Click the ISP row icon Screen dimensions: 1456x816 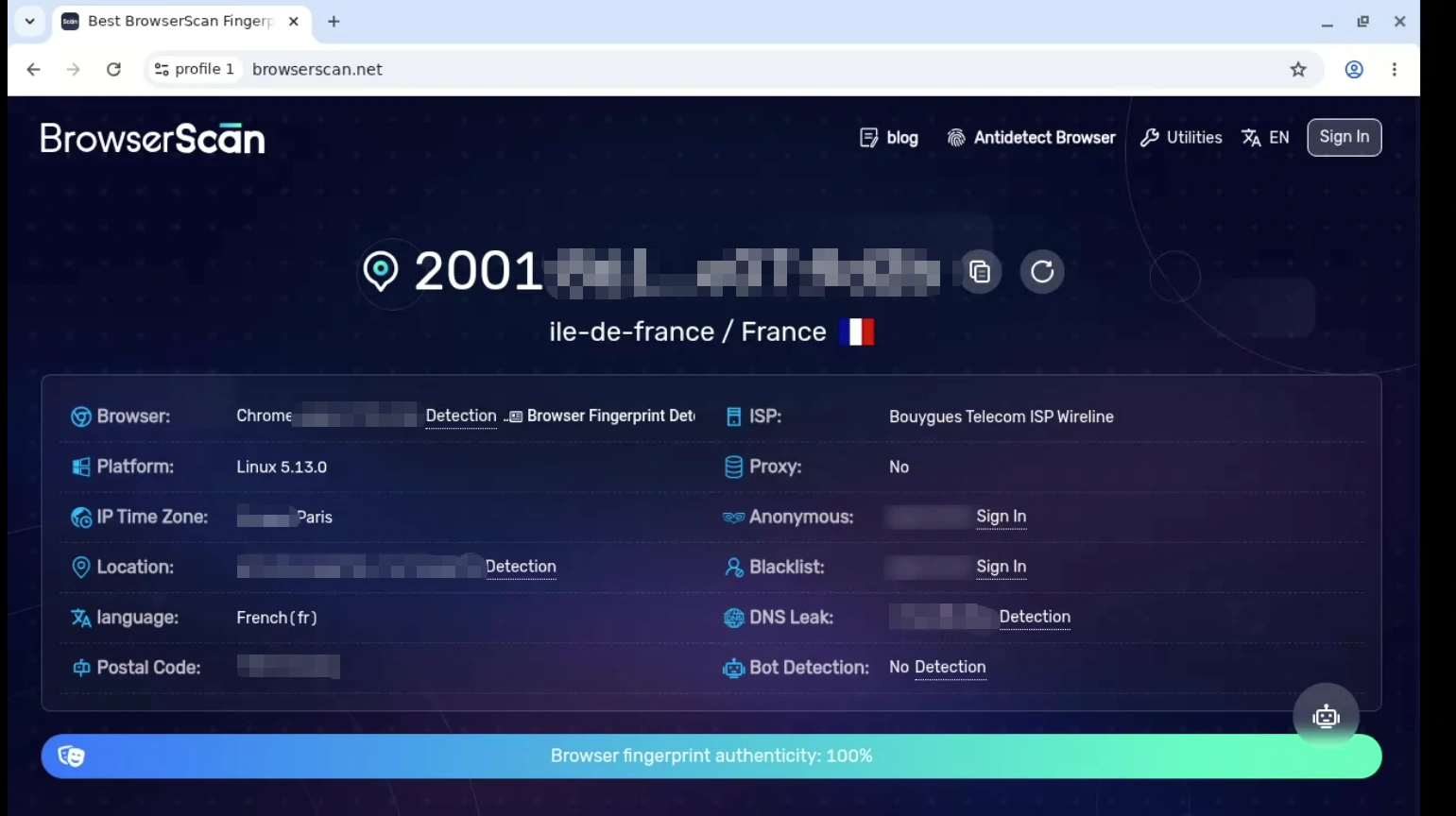click(733, 416)
